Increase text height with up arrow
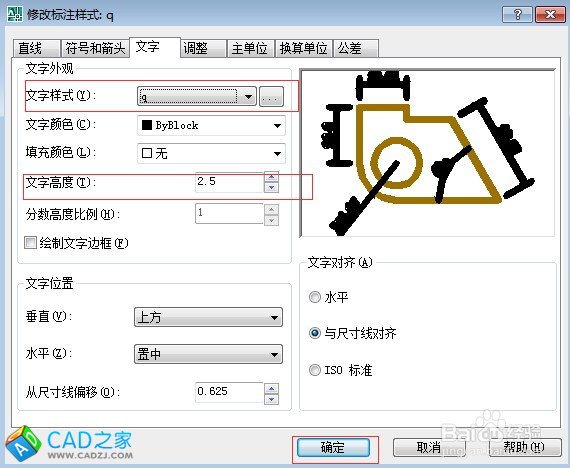The height and width of the screenshot is (468, 570). coord(272,177)
